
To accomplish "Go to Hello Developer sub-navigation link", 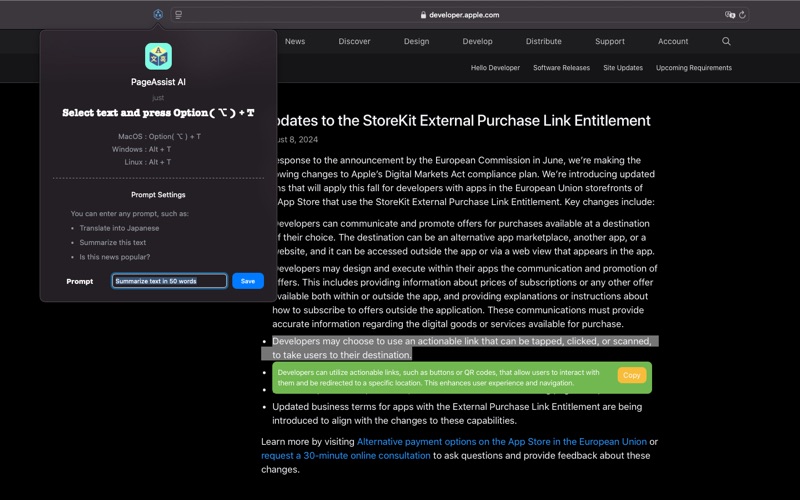I will (495, 68).
